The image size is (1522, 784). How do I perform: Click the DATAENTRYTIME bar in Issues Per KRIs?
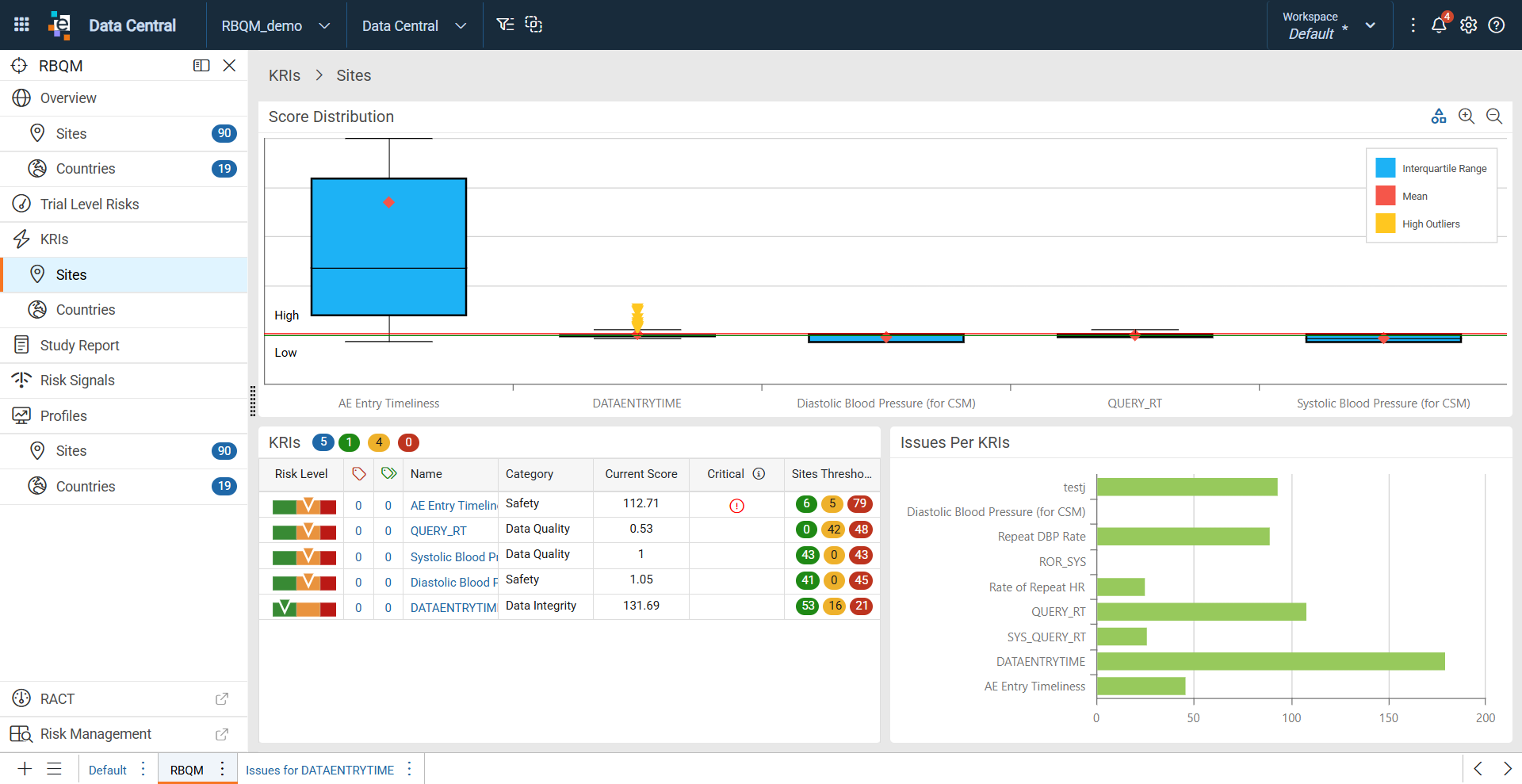[x=1271, y=661]
